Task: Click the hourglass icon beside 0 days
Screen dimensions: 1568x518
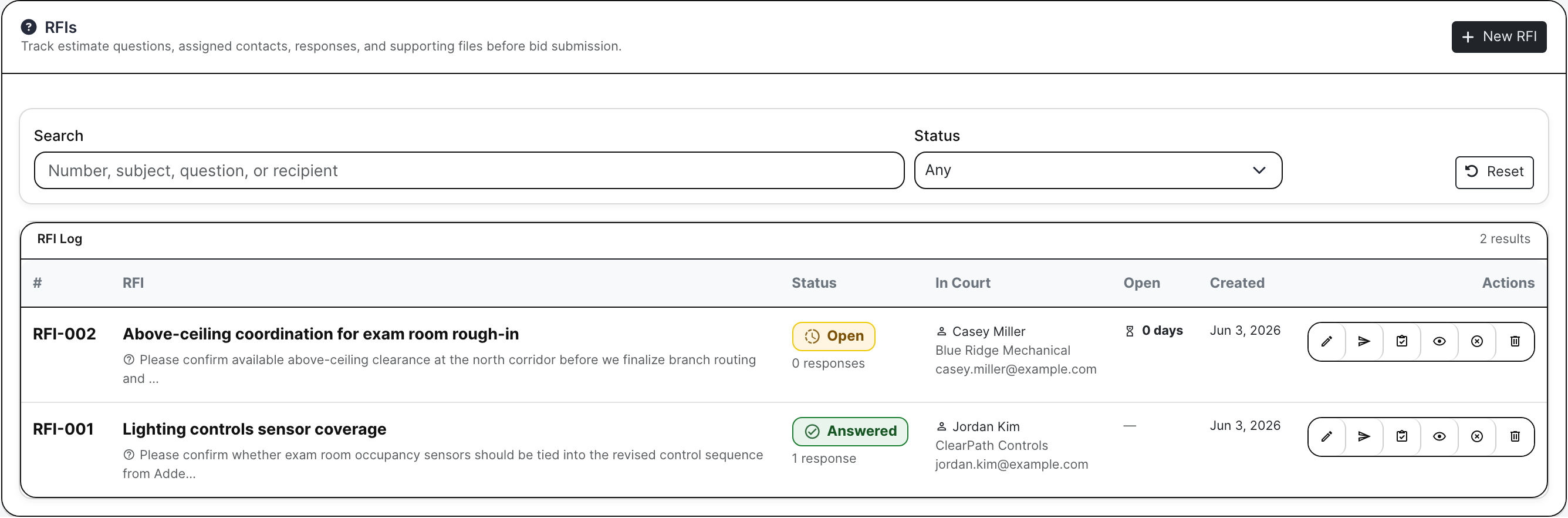Action: coord(1130,331)
